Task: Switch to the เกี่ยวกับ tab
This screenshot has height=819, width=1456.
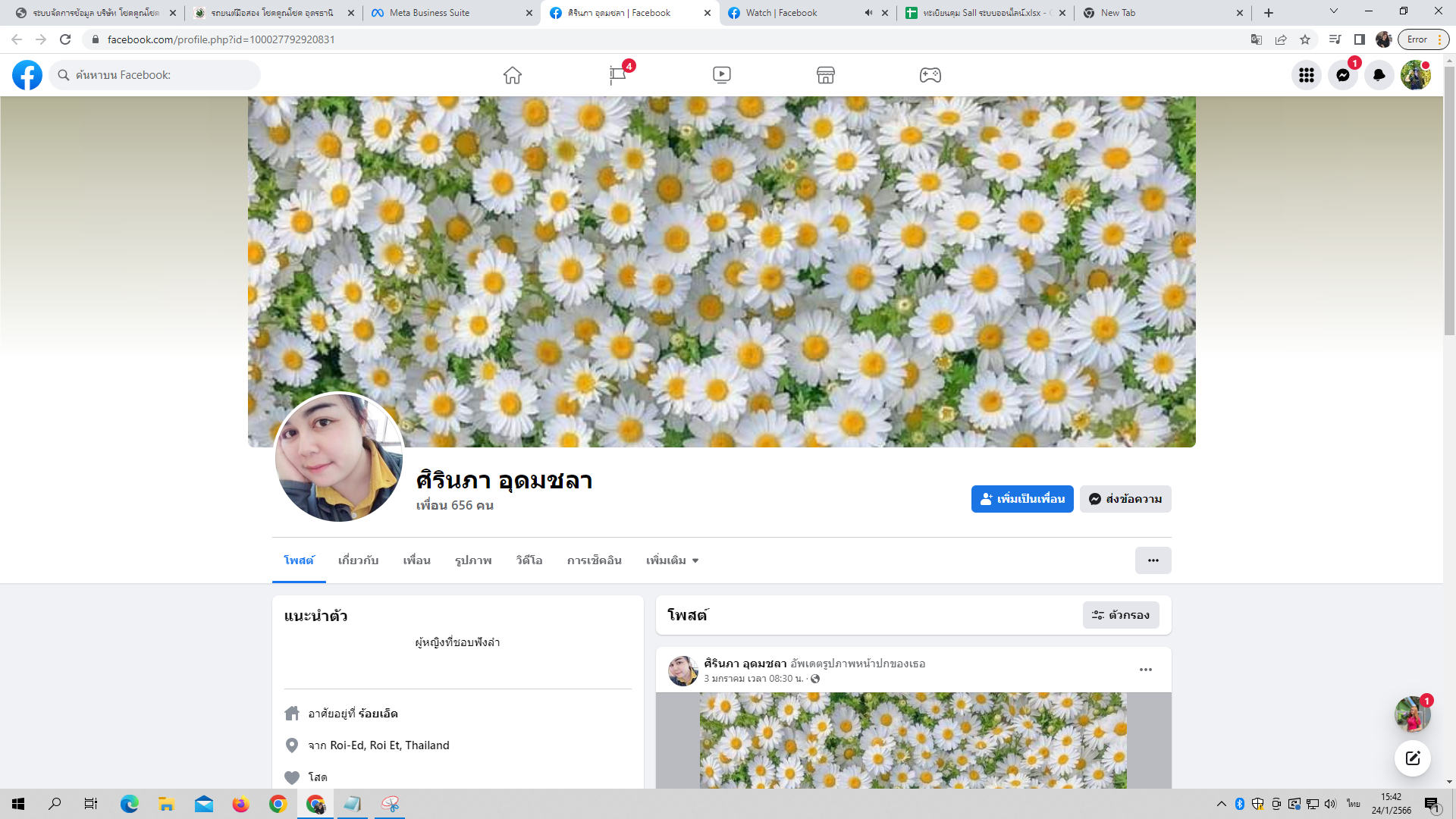Action: (x=358, y=560)
